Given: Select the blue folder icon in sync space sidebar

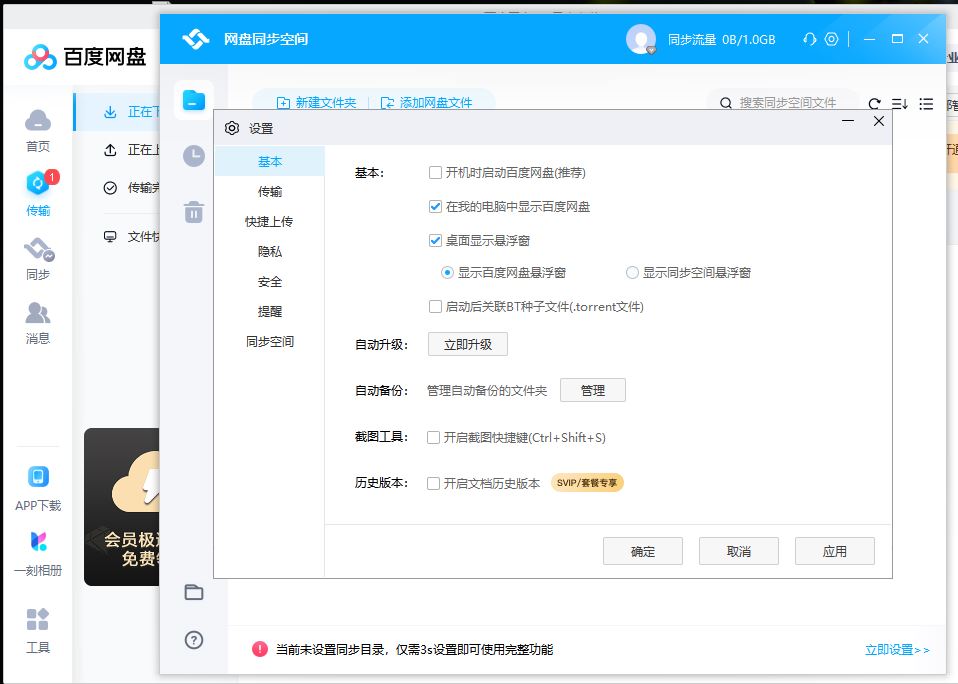Looking at the screenshot, I should 194,100.
